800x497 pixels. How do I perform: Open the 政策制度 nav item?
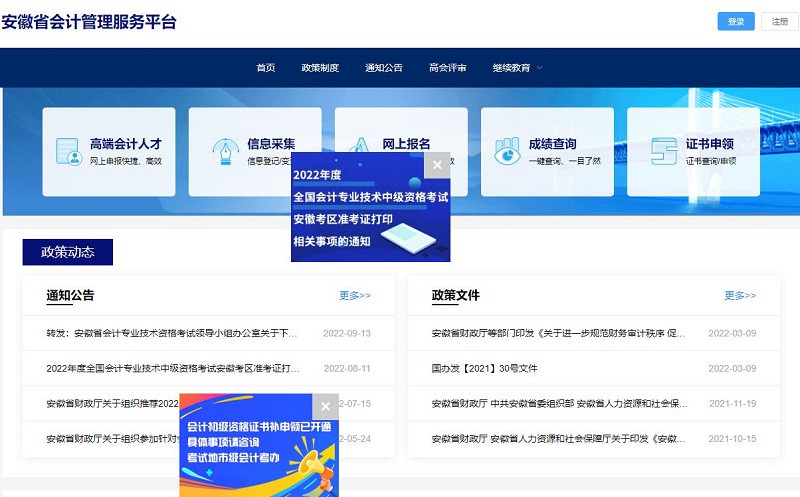click(x=320, y=68)
